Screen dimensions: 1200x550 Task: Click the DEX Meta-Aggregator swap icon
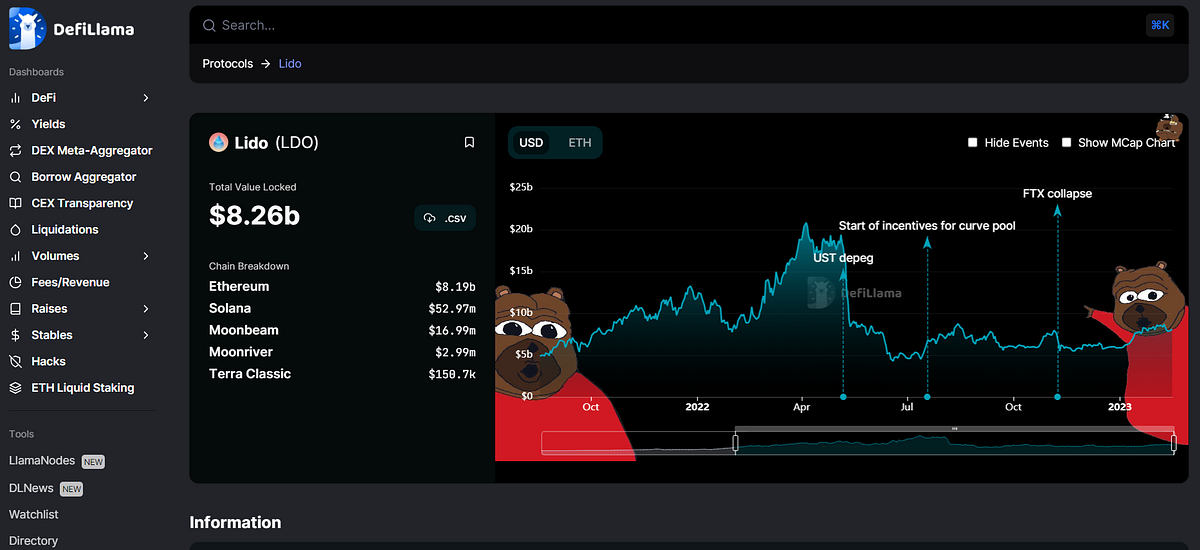(x=15, y=151)
